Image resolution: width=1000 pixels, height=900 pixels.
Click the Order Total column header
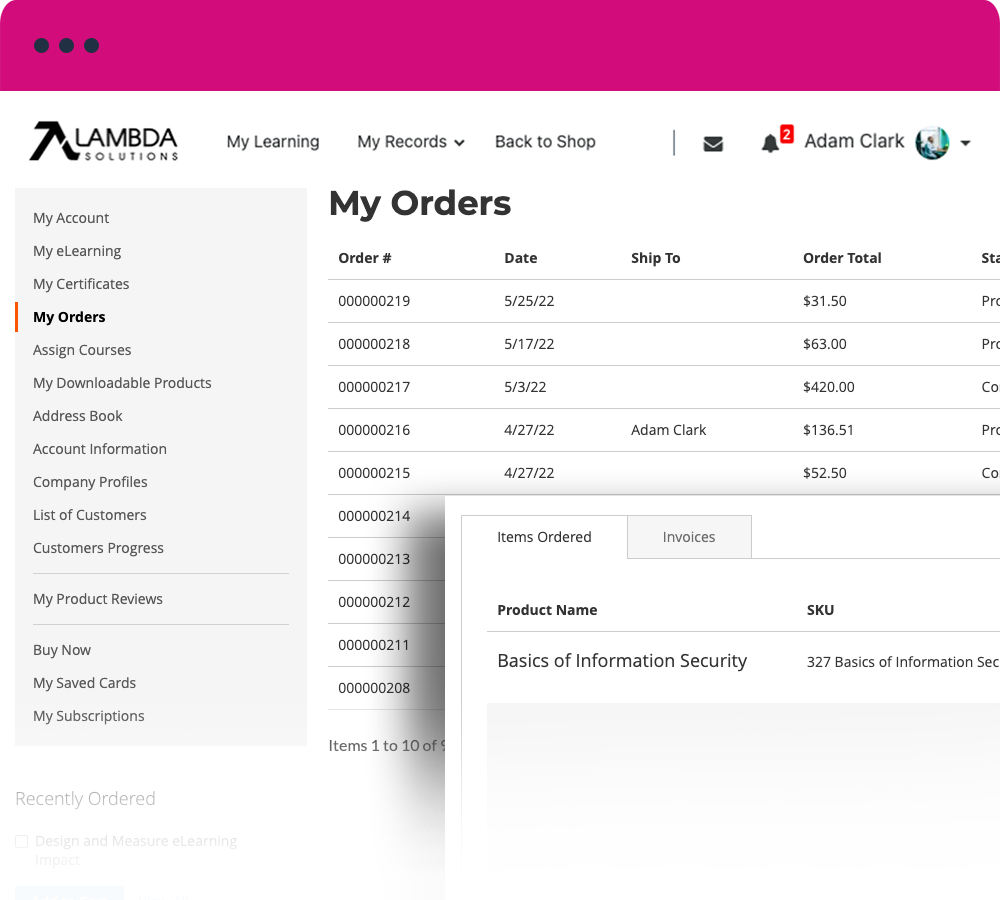click(842, 258)
